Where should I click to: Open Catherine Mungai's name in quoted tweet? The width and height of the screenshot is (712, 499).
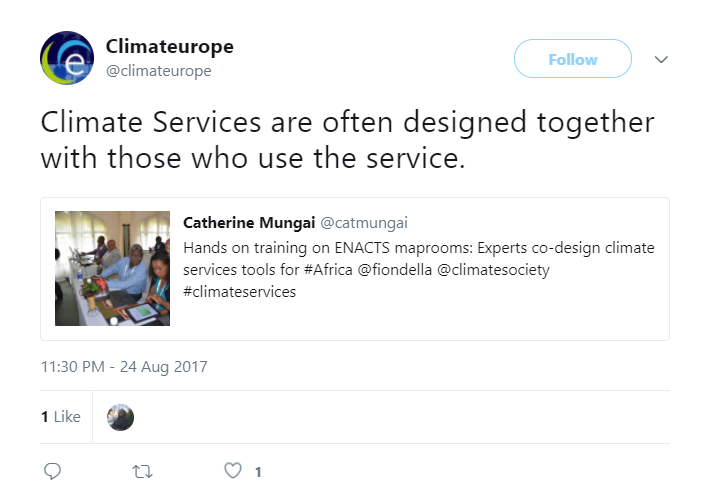point(248,222)
